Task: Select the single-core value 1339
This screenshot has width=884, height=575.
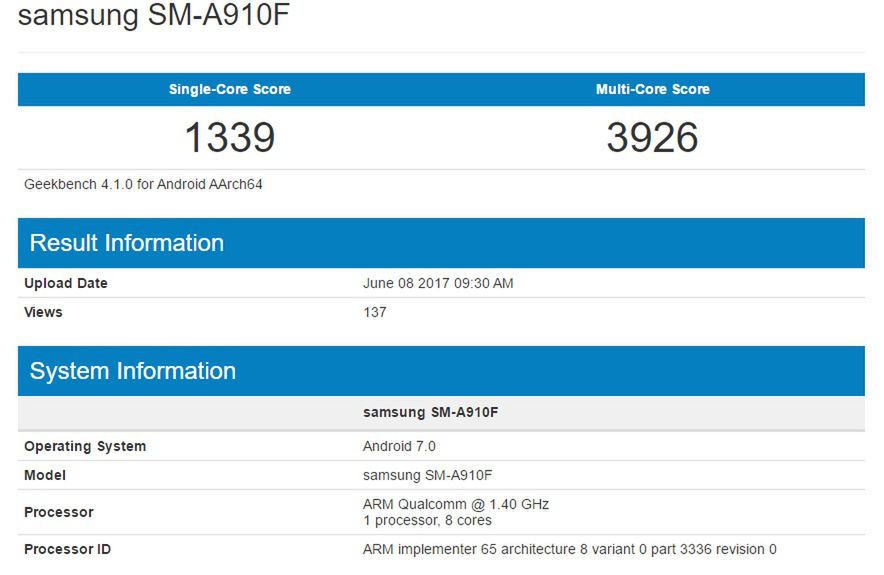Action: pyautogui.click(x=230, y=137)
